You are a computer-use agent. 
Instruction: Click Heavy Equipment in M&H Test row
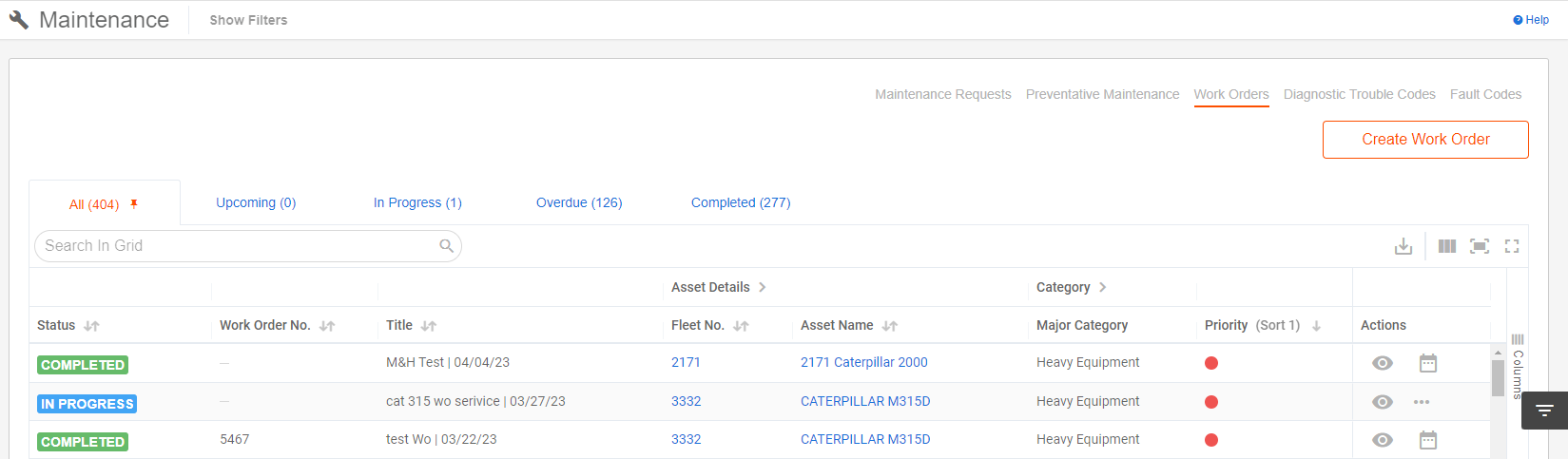click(1088, 362)
